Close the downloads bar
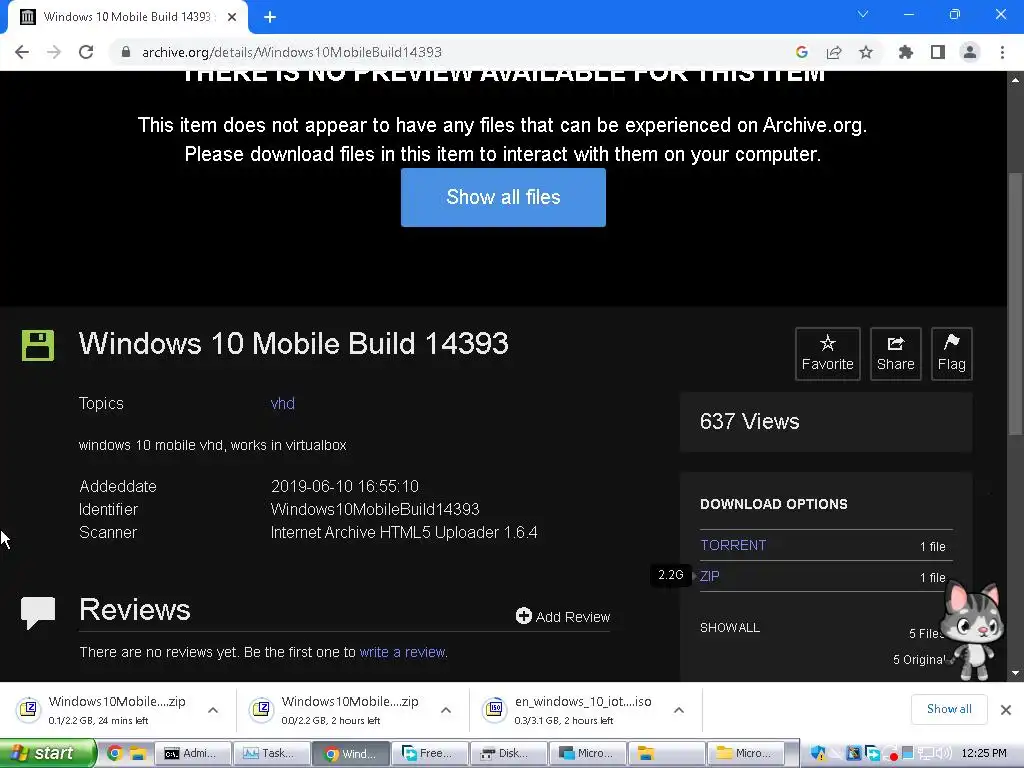Viewport: 1024px width, 768px height. [x=1006, y=709]
